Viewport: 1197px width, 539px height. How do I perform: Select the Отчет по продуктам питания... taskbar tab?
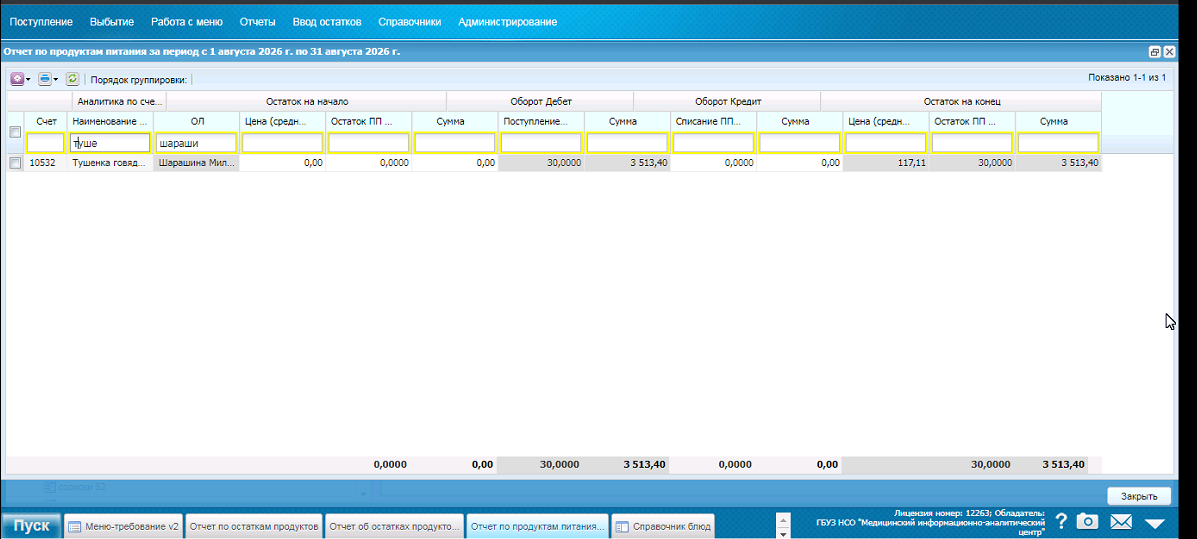coord(537,526)
